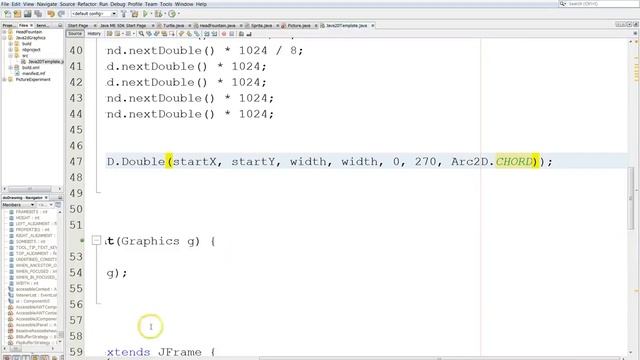Toggle Highlight Search icon in editor toolbar
This screenshot has width=640, height=360.
(x=164, y=34)
